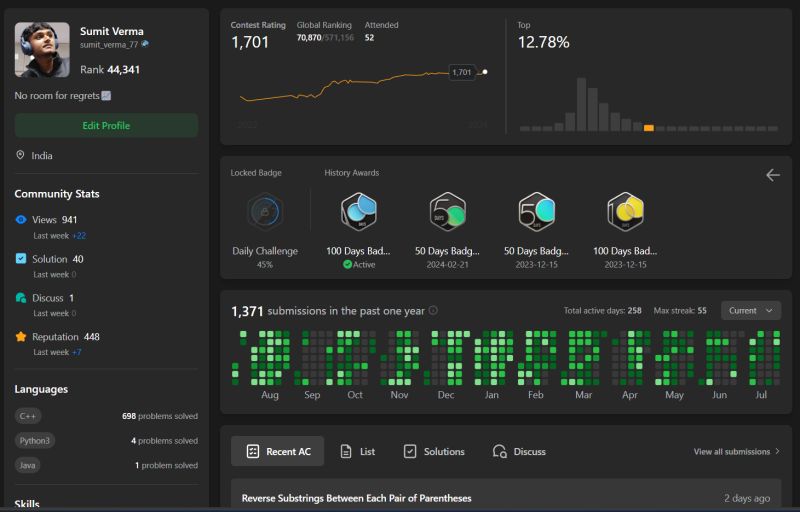Open the Discuss tab
The width and height of the screenshot is (800, 512).
coord(519,451)
